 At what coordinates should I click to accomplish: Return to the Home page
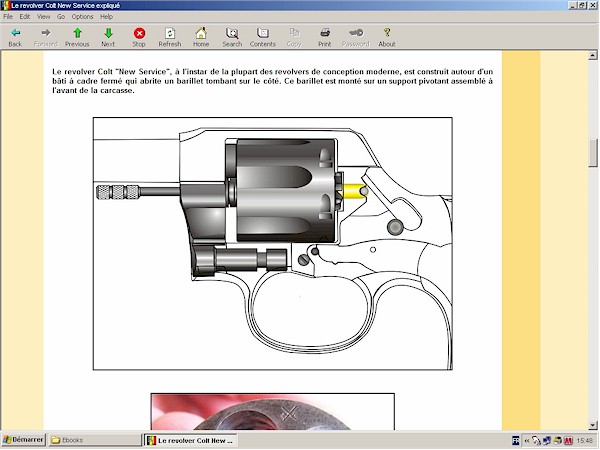coord(201,34)
